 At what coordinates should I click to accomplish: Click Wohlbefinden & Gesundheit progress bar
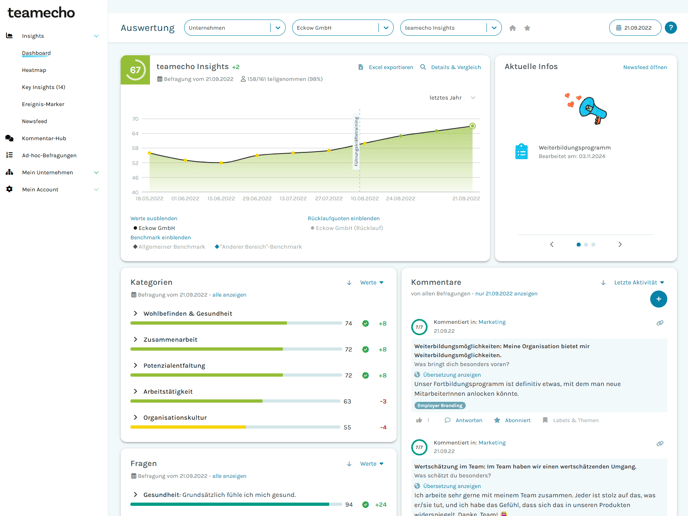pos(236,323)
